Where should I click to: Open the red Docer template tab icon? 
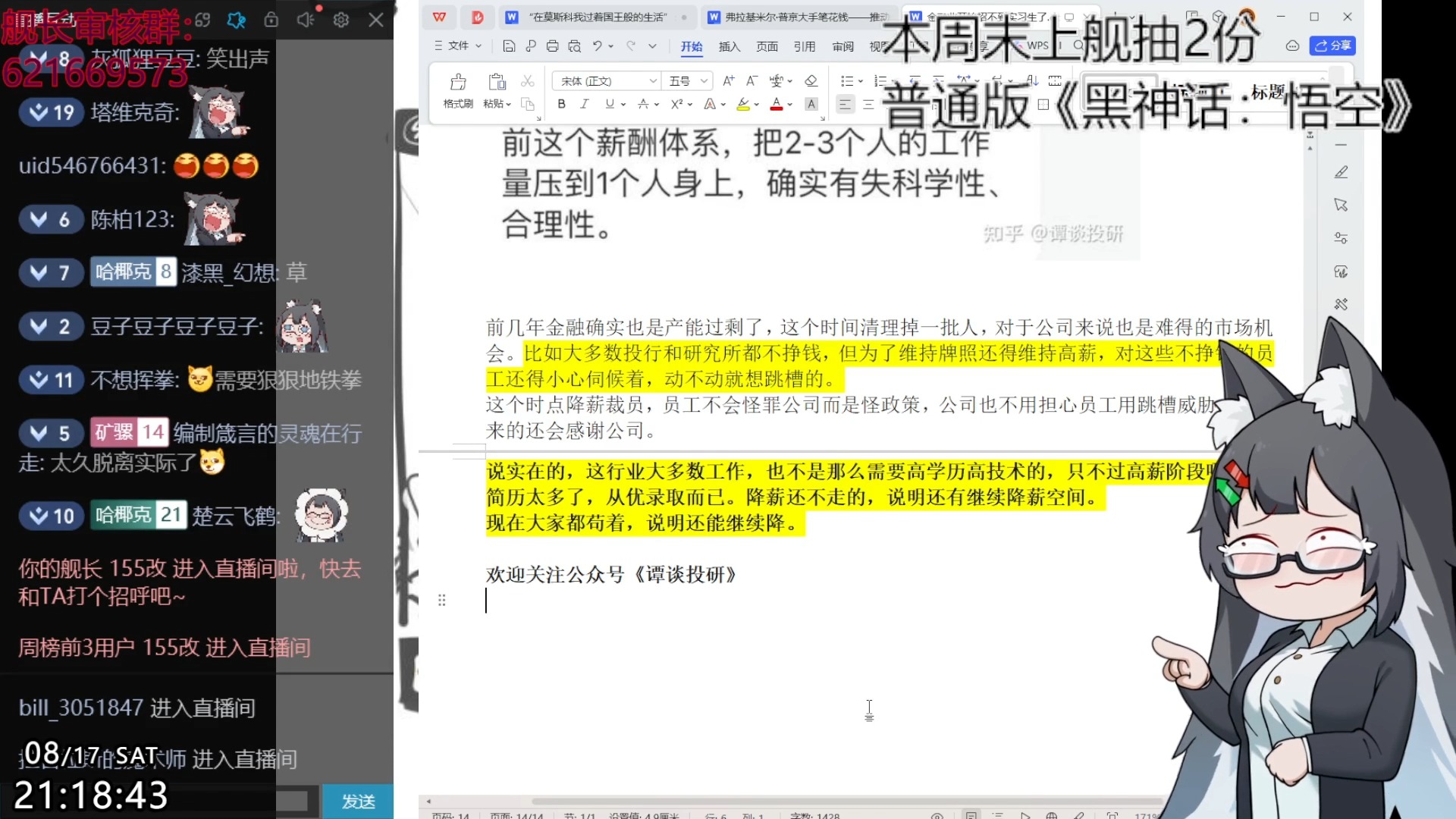(477, 17)
